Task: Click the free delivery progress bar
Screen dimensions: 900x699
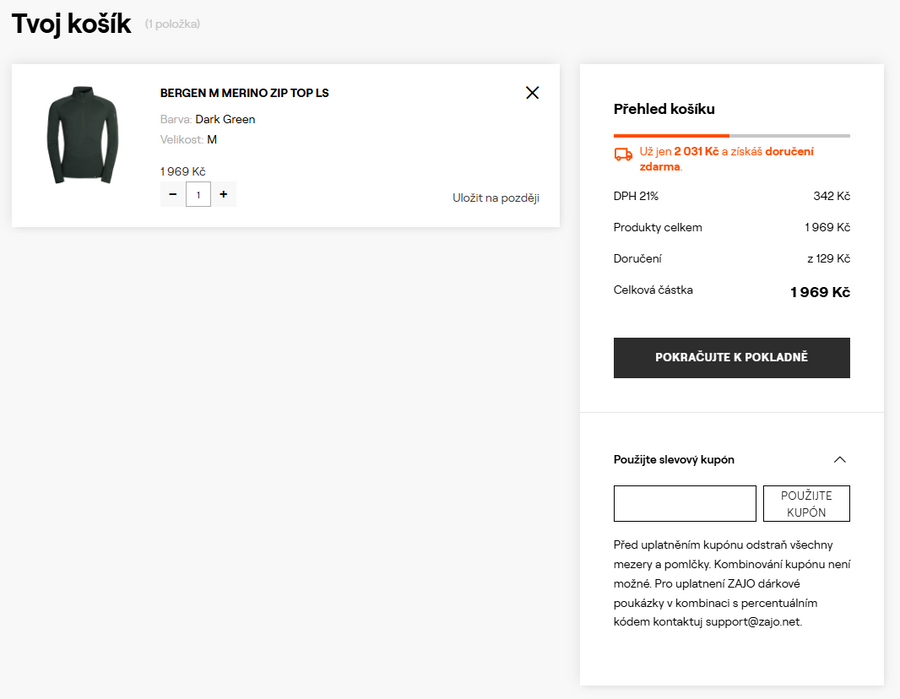Action: 731,135
